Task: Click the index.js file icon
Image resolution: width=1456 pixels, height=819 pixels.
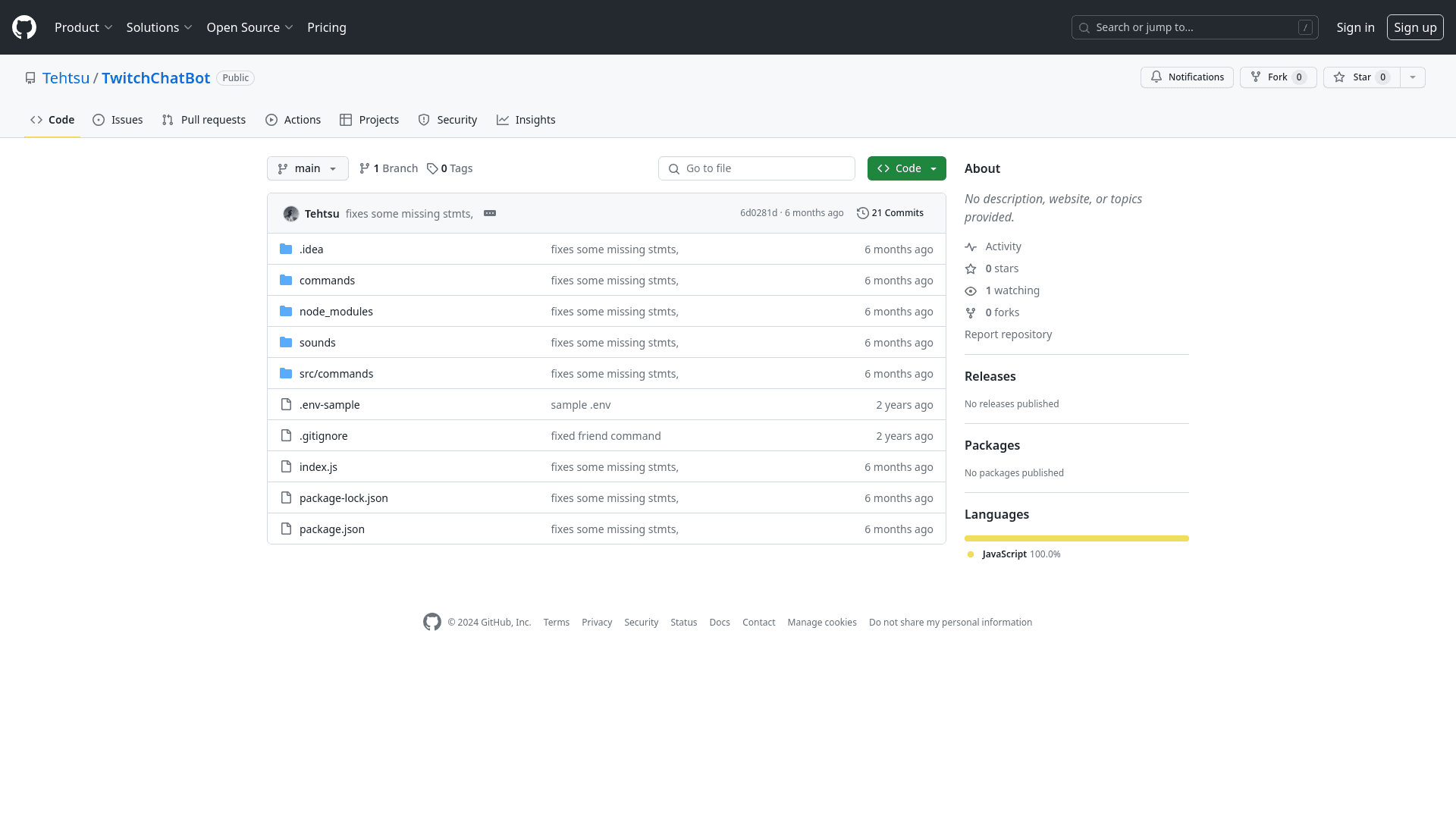Action: coord(286,467)
